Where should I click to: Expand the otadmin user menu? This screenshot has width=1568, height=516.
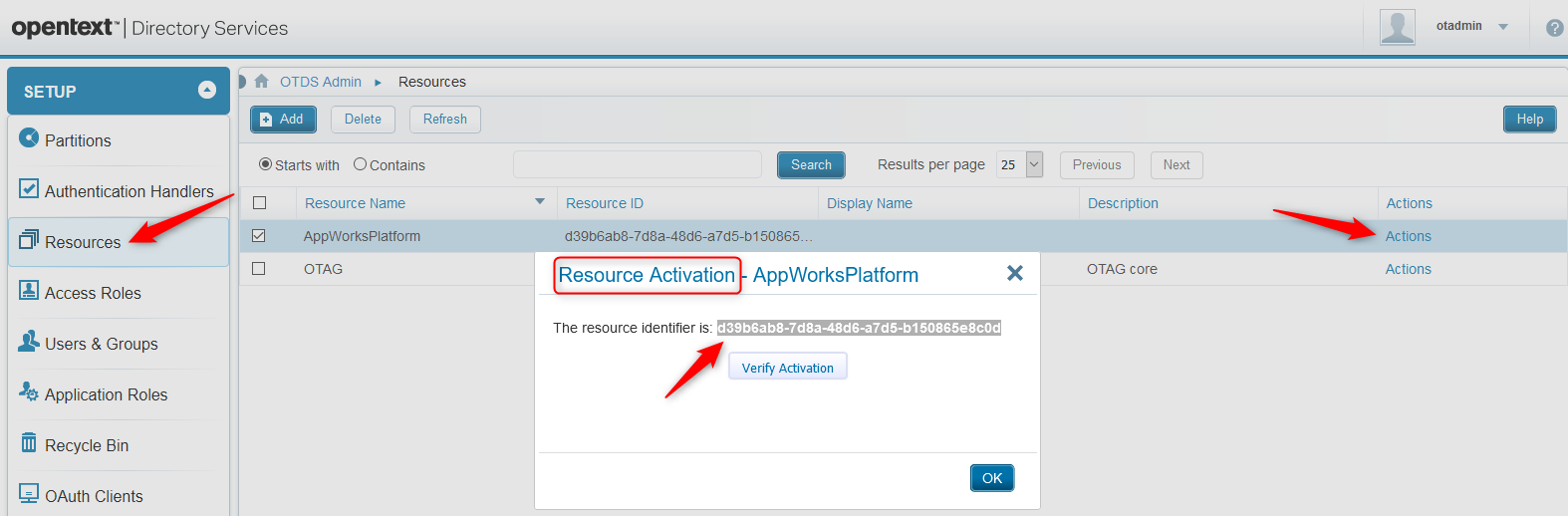(x=1503, y=27)
